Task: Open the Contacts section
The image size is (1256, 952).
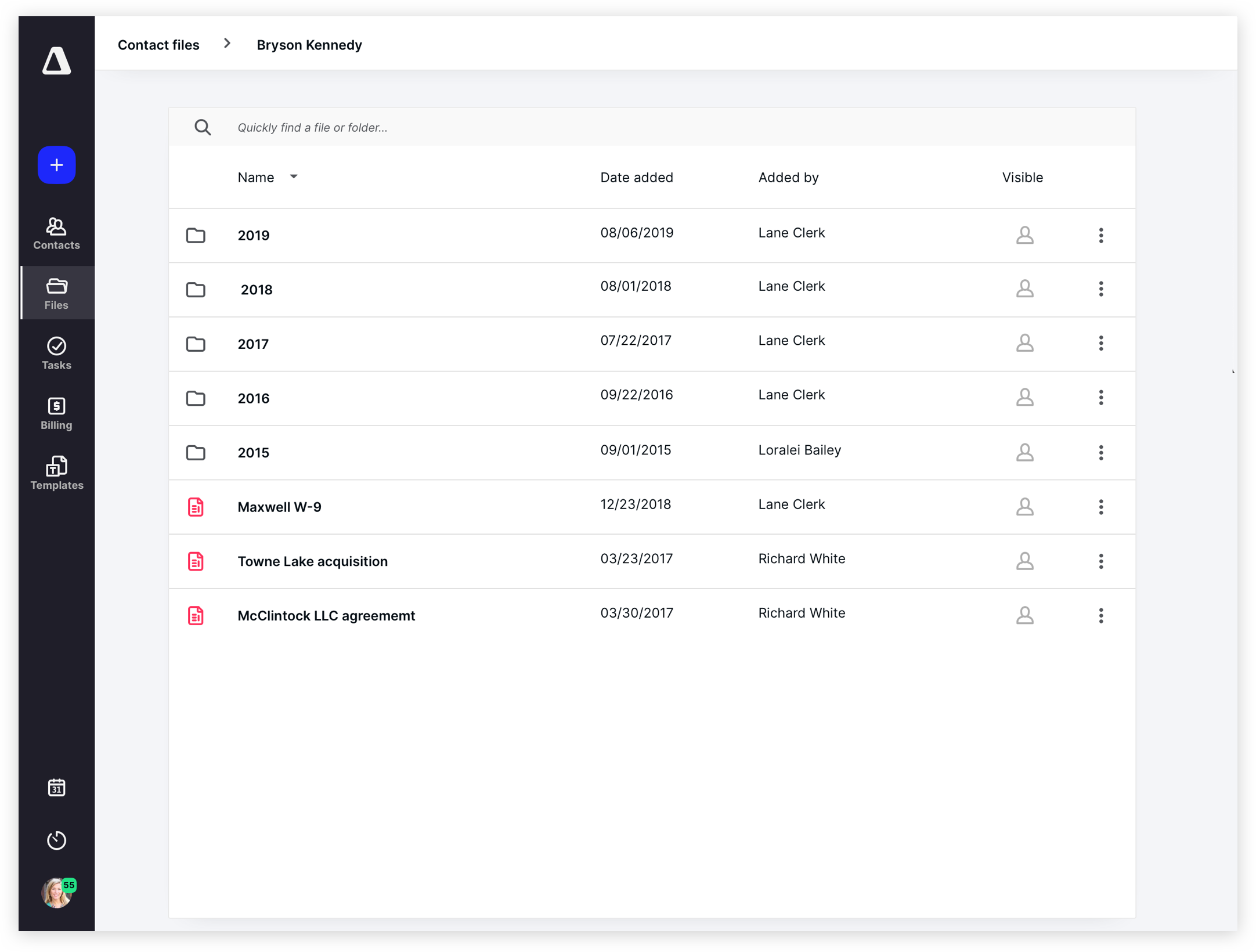Action: coord(56,233)
